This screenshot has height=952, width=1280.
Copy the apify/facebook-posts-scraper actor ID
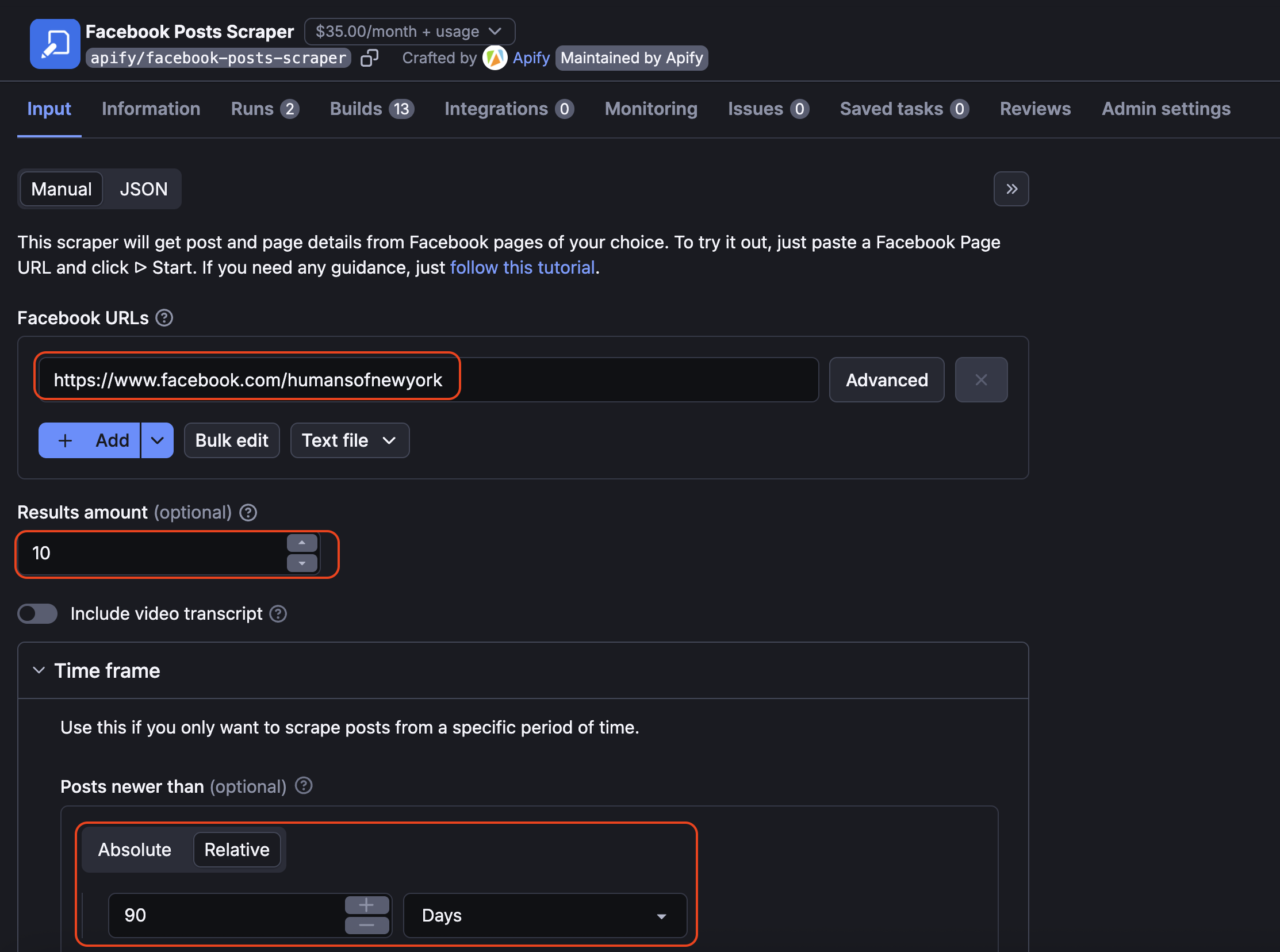369,57
